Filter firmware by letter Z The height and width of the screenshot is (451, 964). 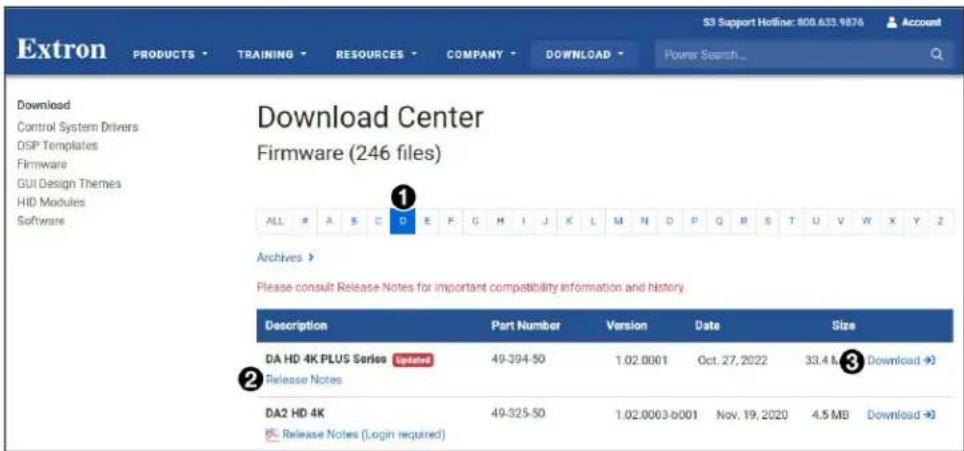tap(940, 222)
